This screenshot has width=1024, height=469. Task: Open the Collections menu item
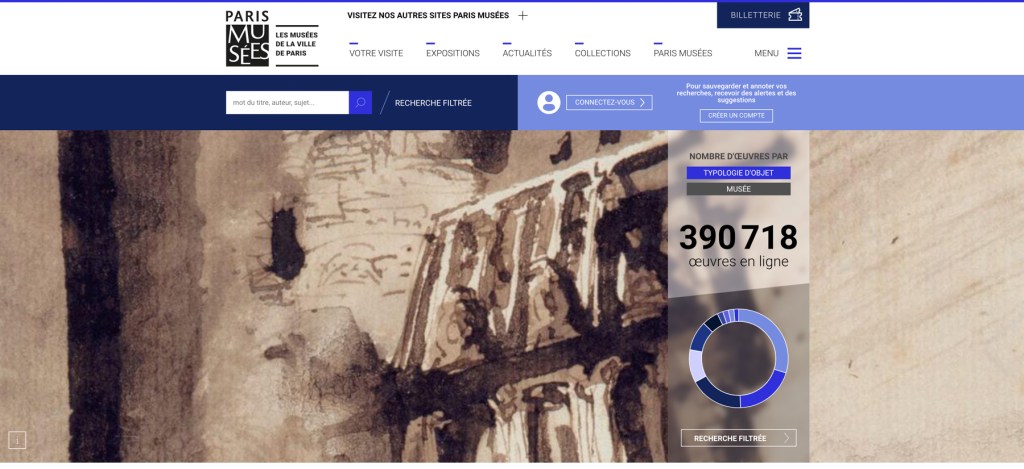point(602,53)
